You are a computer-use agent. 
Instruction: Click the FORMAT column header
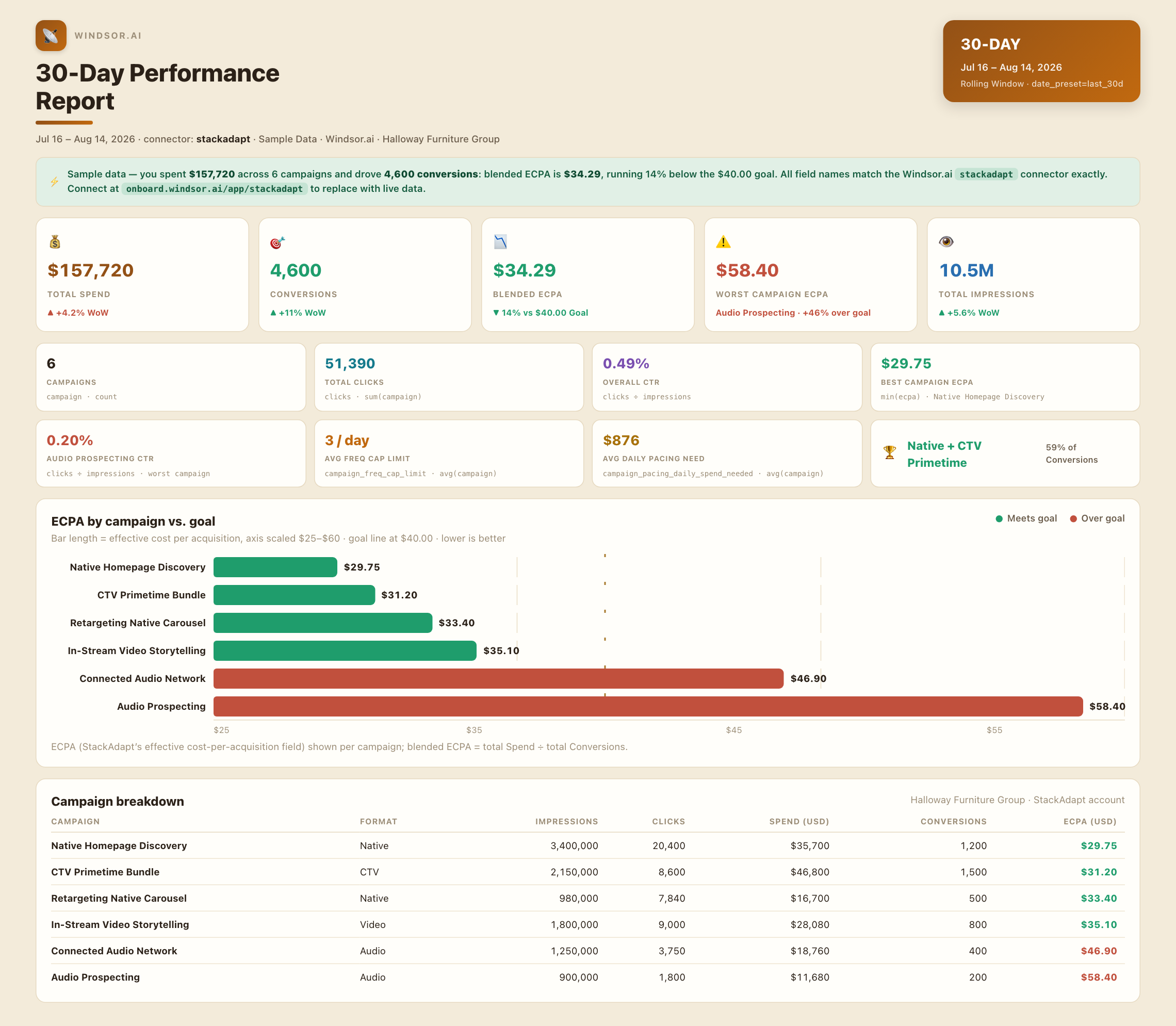click(x=379, y=822)
